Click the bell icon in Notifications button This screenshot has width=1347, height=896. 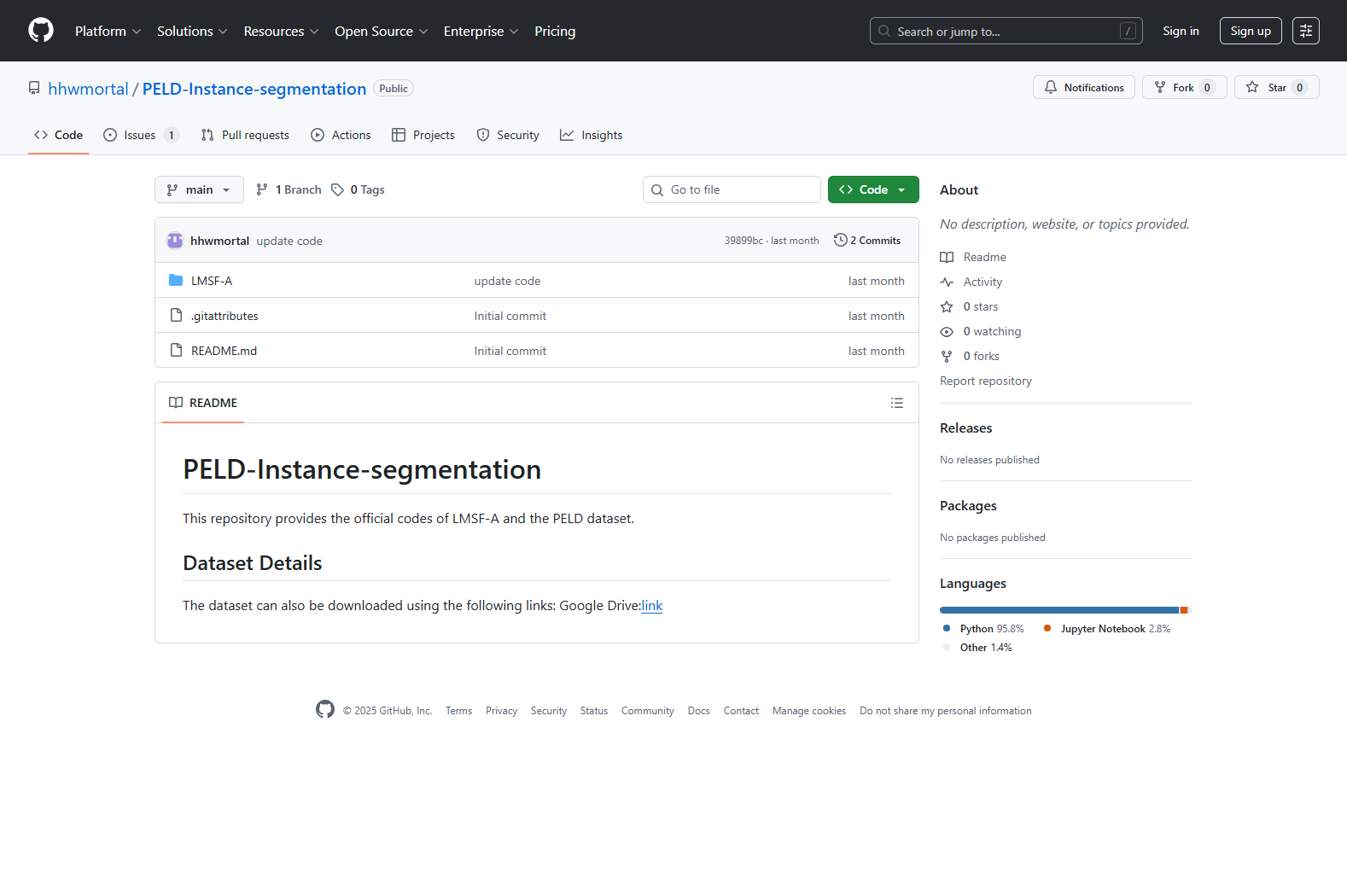tap(1051, 87)
